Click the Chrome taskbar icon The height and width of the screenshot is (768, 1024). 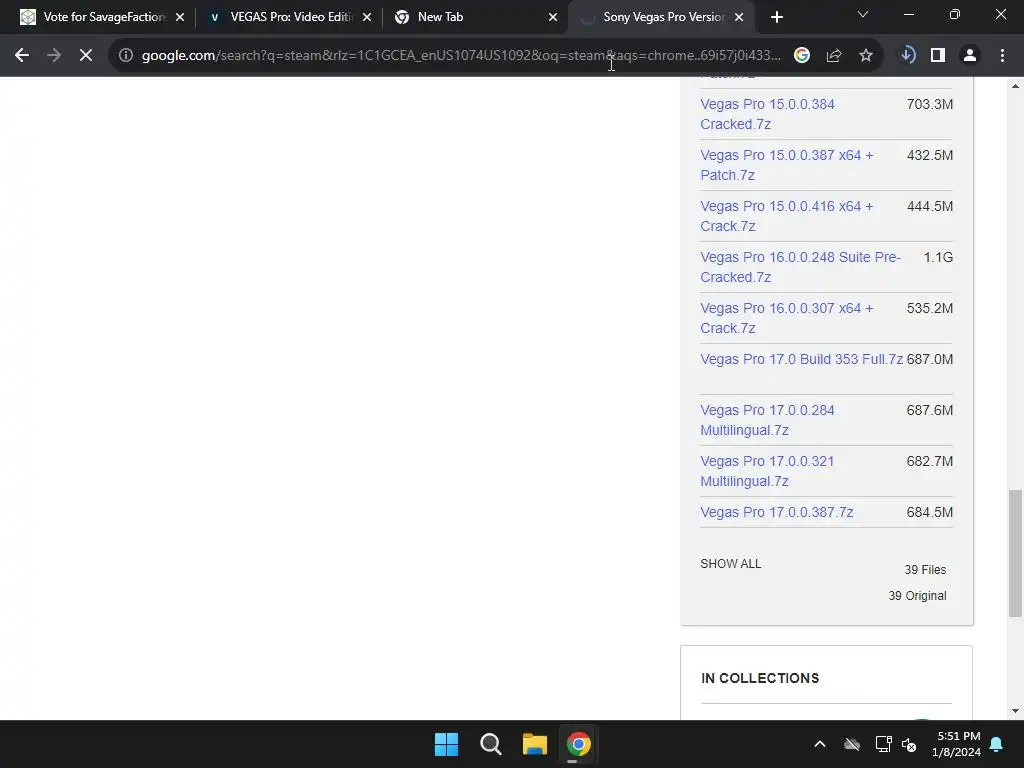pos(578,744)
